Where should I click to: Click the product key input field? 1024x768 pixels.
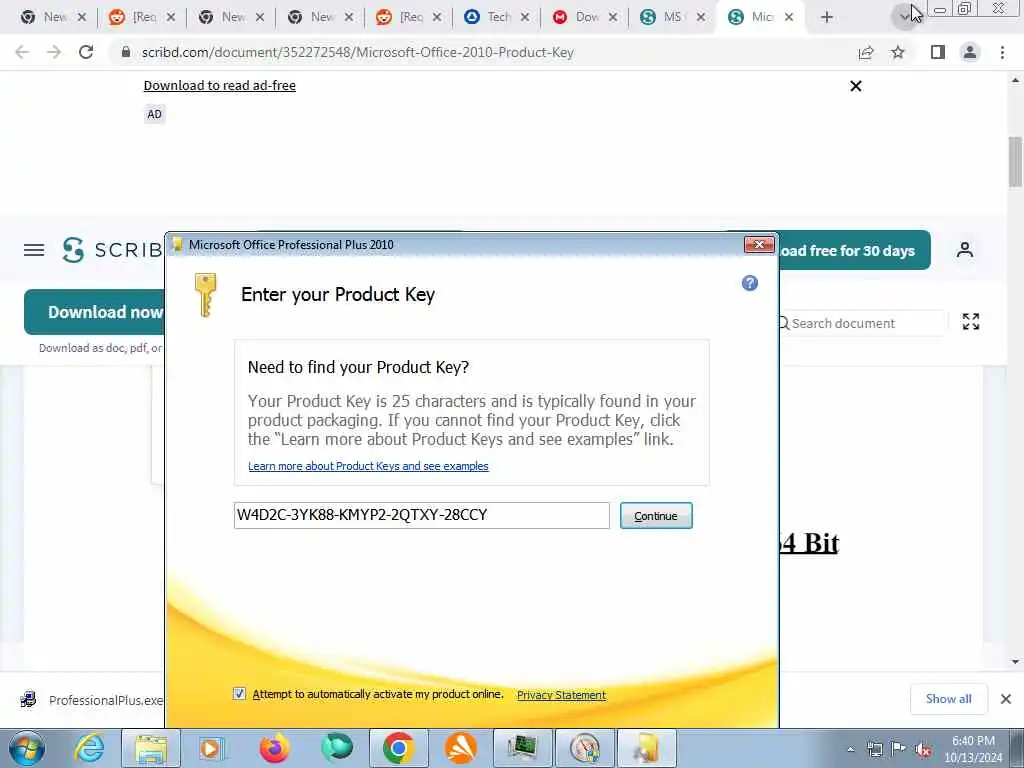[422, 515]
